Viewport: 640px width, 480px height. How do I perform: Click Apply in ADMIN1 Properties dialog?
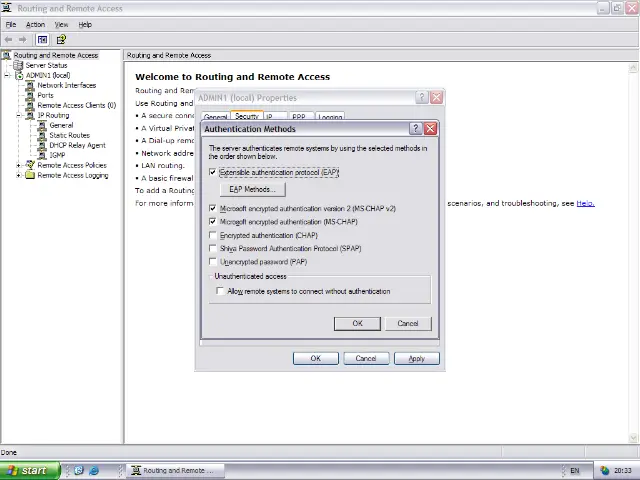416,358
